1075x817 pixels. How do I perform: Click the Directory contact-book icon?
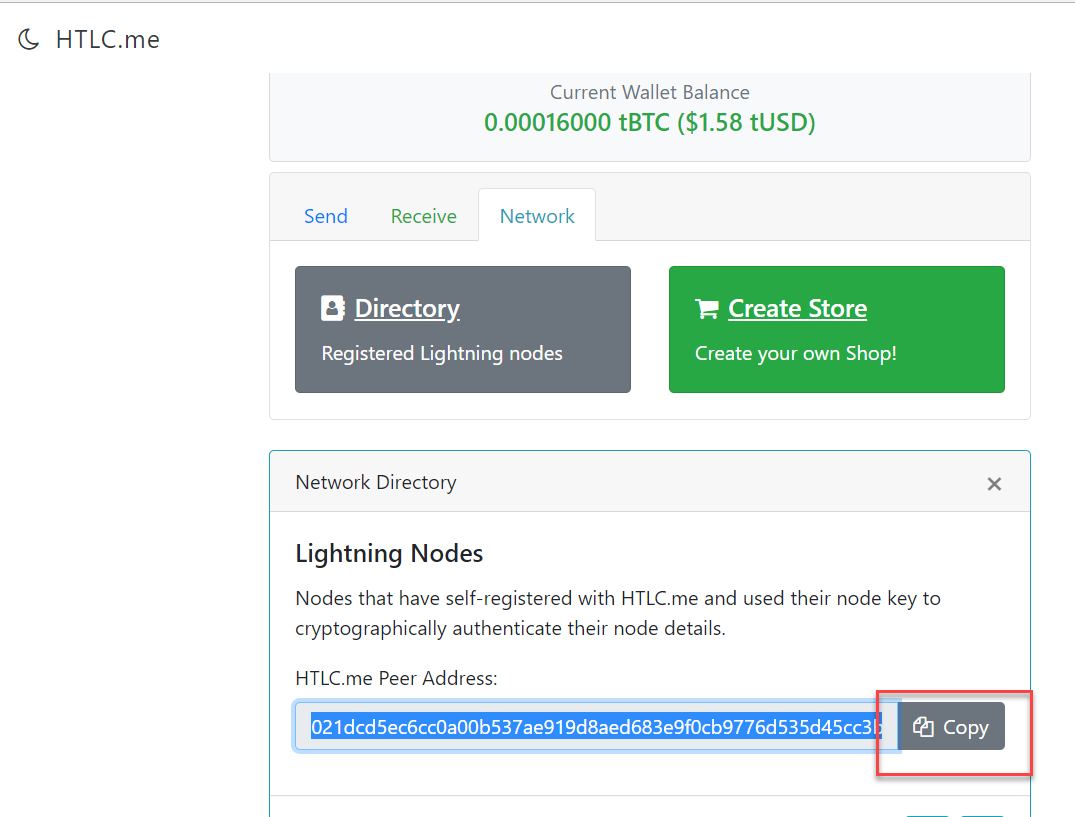point(333,308)
